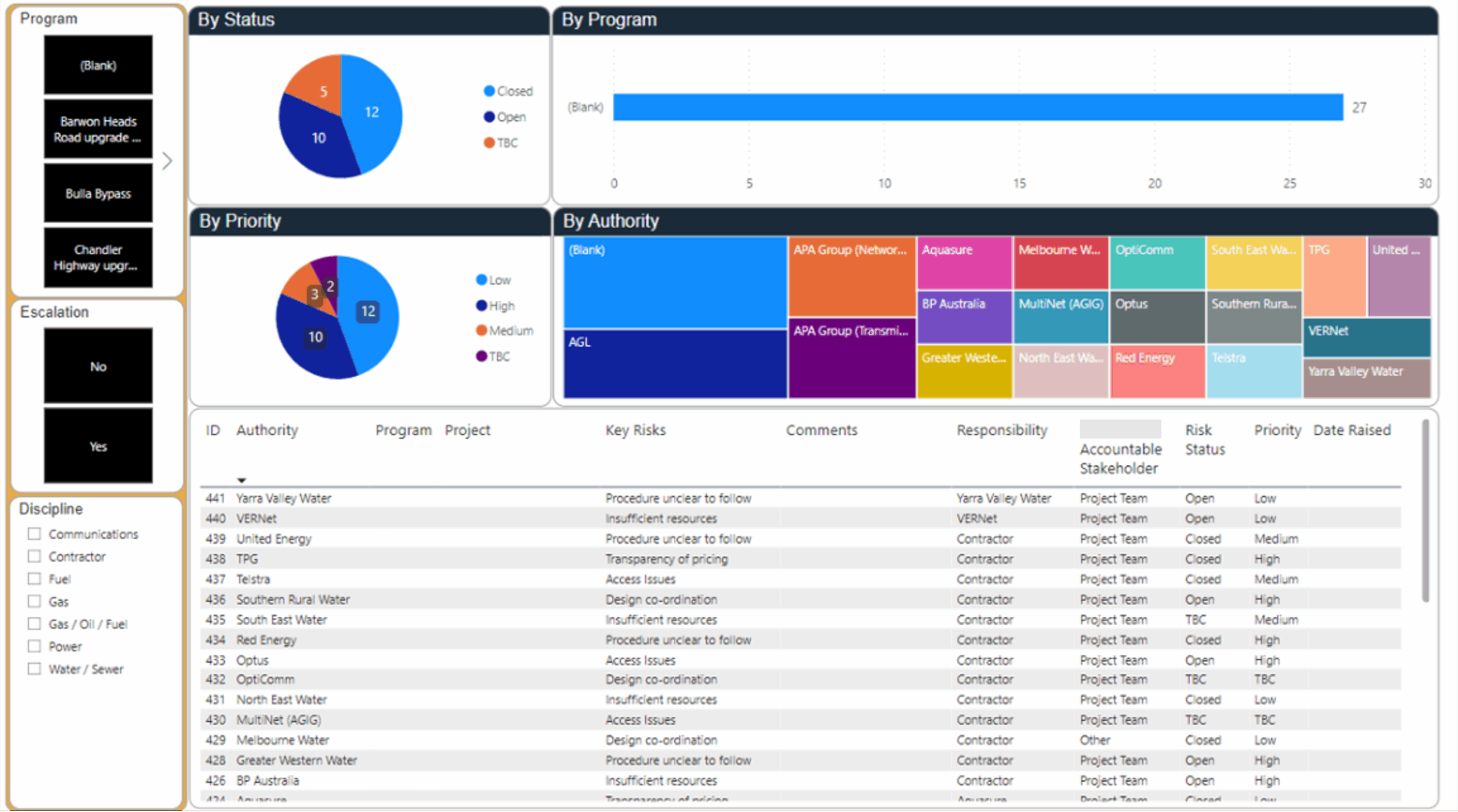
Task: Click the sort arrow under Authority header
Action: tap(241, 480)
